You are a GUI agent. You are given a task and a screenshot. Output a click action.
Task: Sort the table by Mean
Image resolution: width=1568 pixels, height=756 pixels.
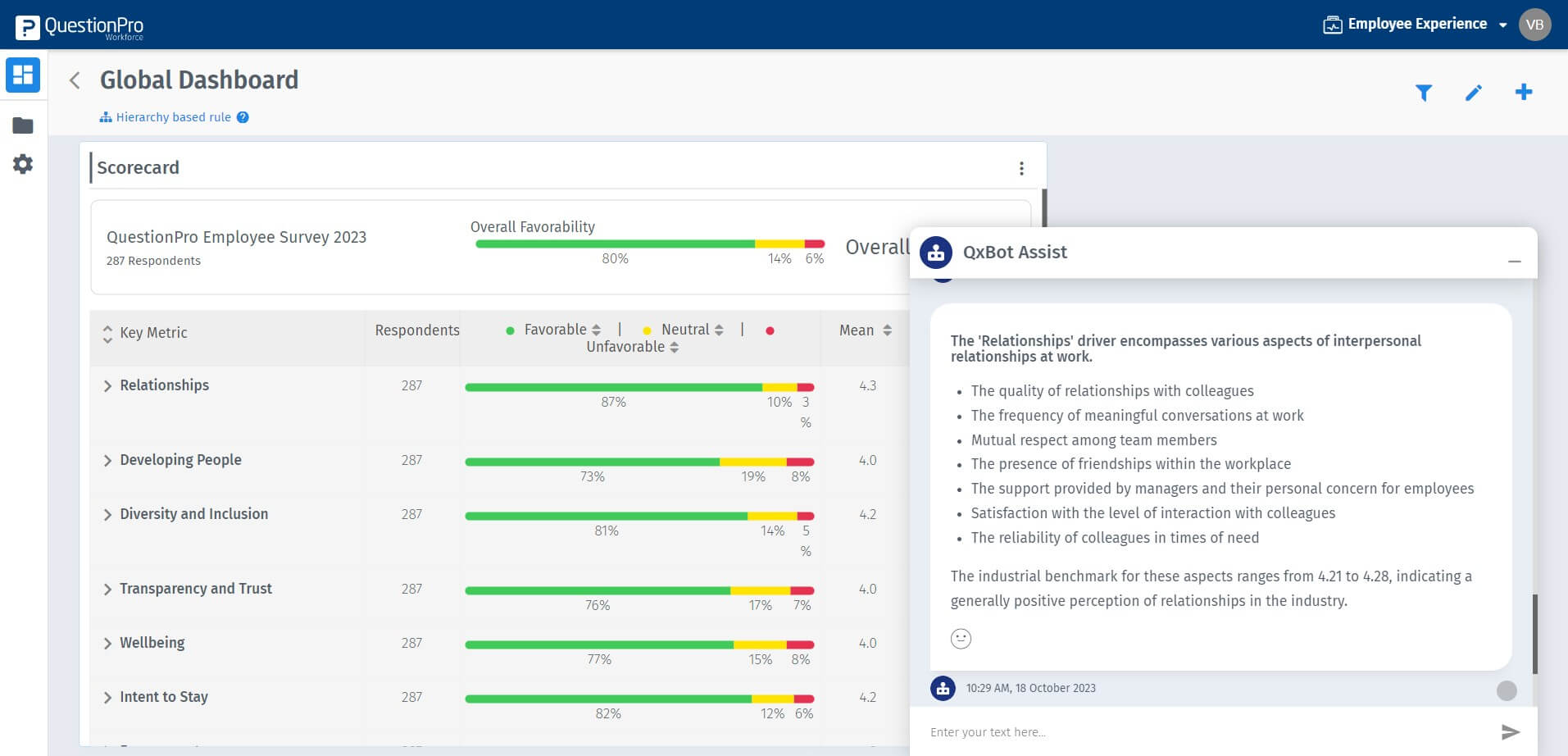tap(887, 330)
